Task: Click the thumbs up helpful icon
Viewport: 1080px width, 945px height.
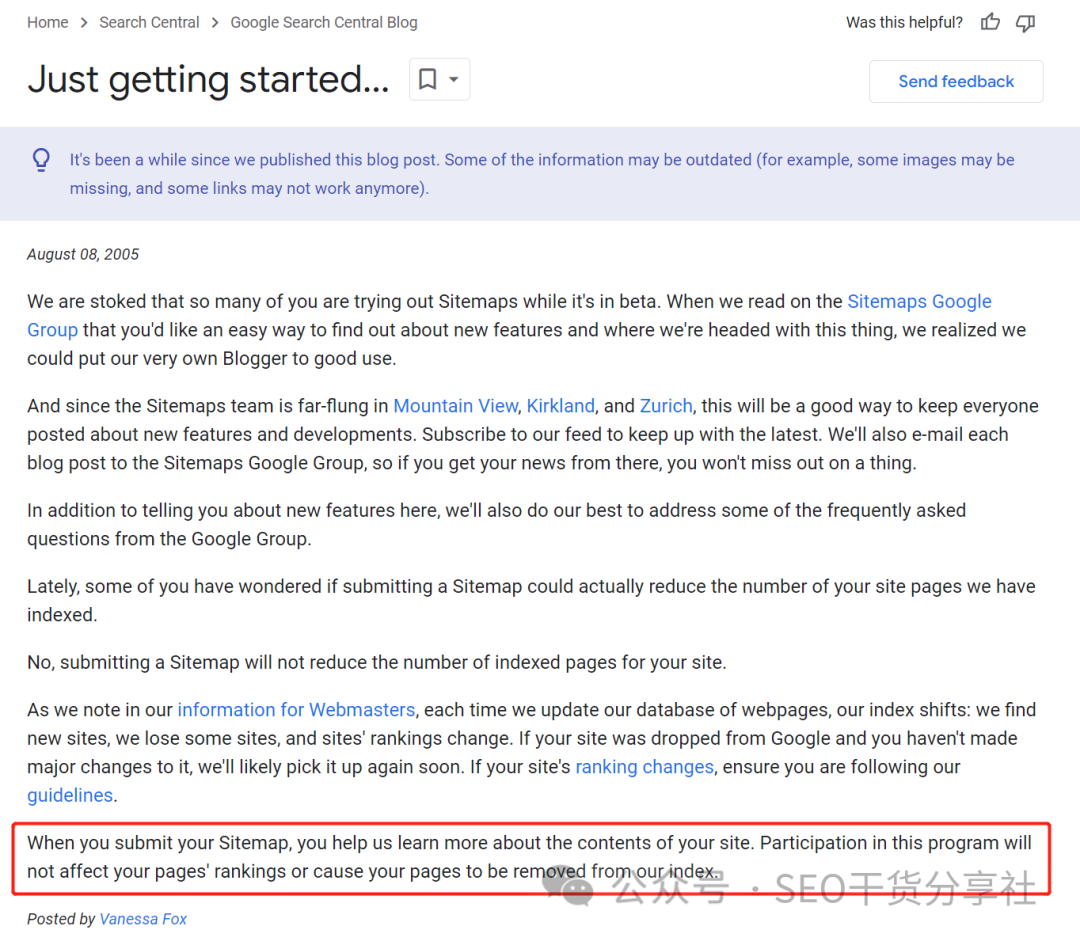Action: point(990,22)
